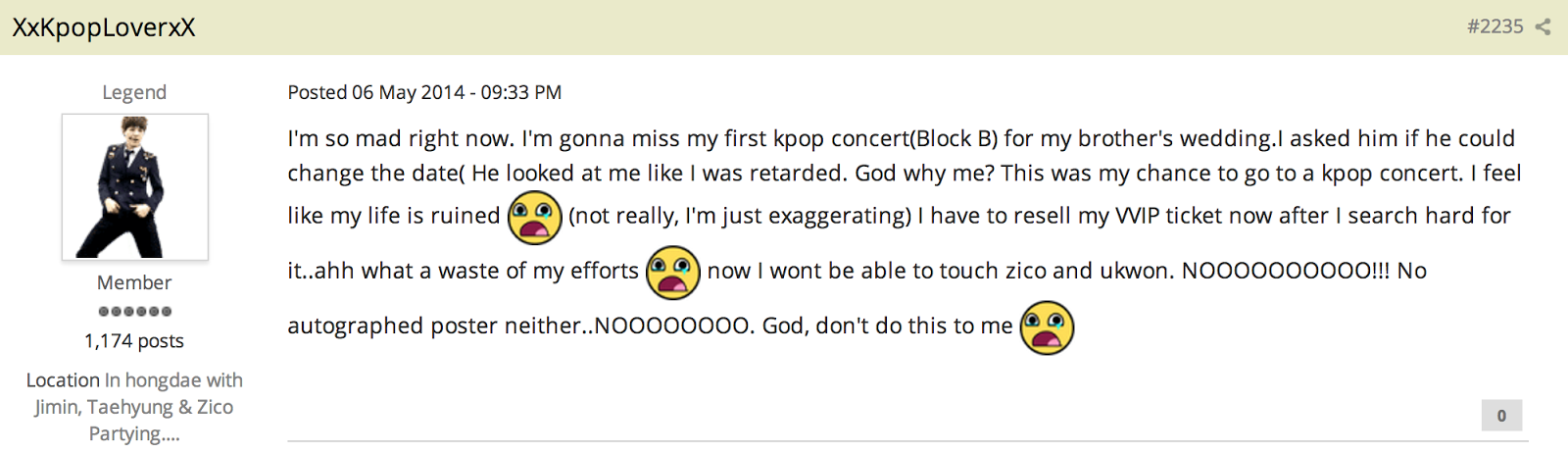Click the Location label under posts
Screen dimensions: 1568x453
[63, 380]
